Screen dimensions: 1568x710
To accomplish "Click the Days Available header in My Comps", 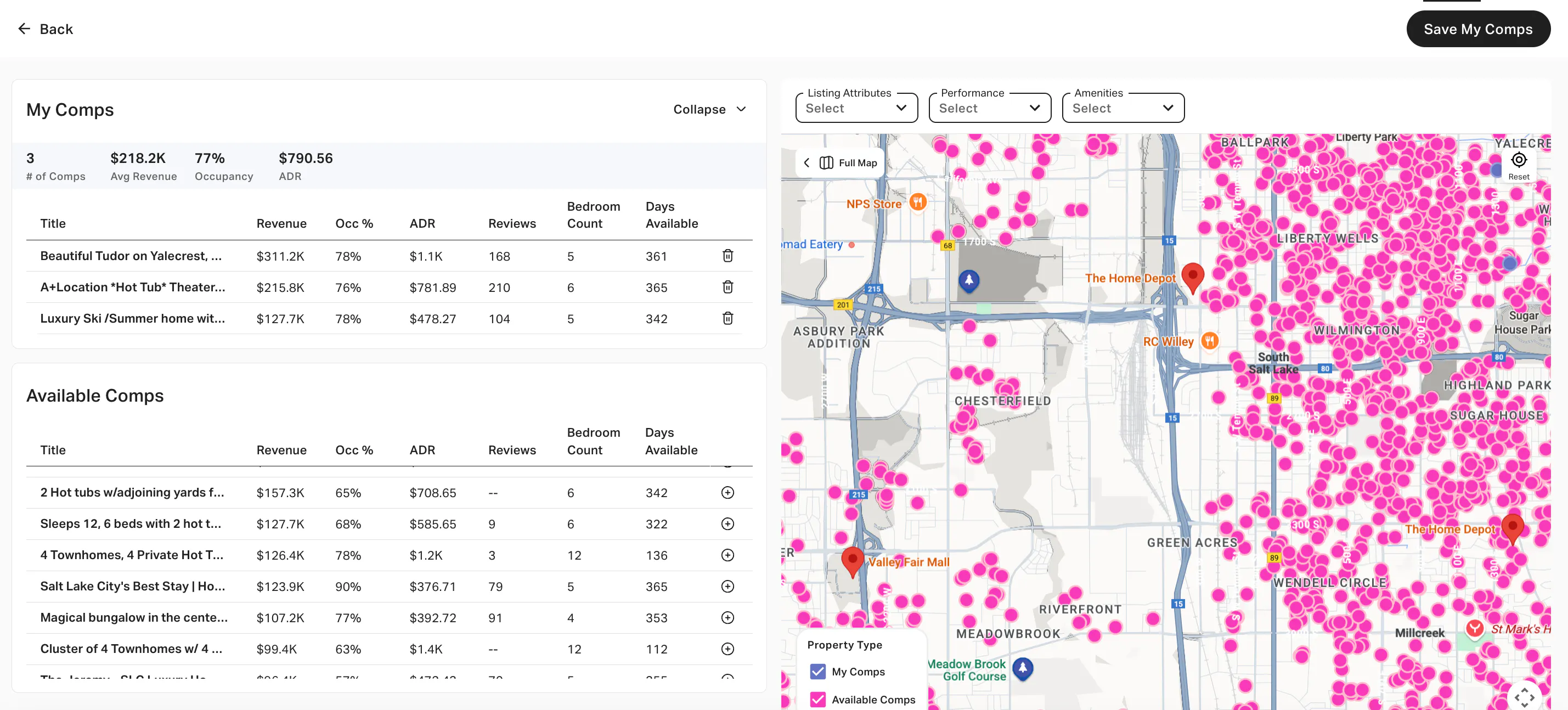I will coord(672,215).
